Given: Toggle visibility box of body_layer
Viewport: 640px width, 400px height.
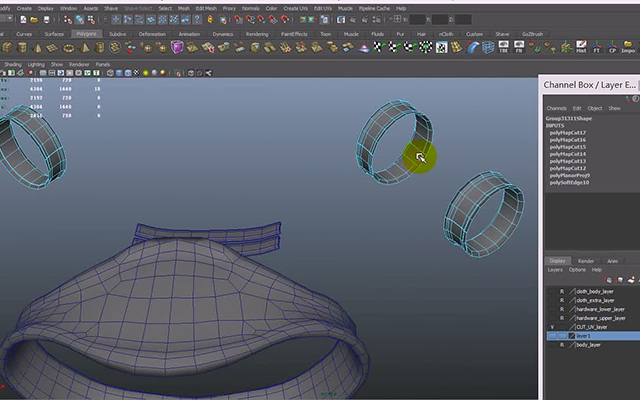Looking at the screenshot, I should tap(552, 345).
